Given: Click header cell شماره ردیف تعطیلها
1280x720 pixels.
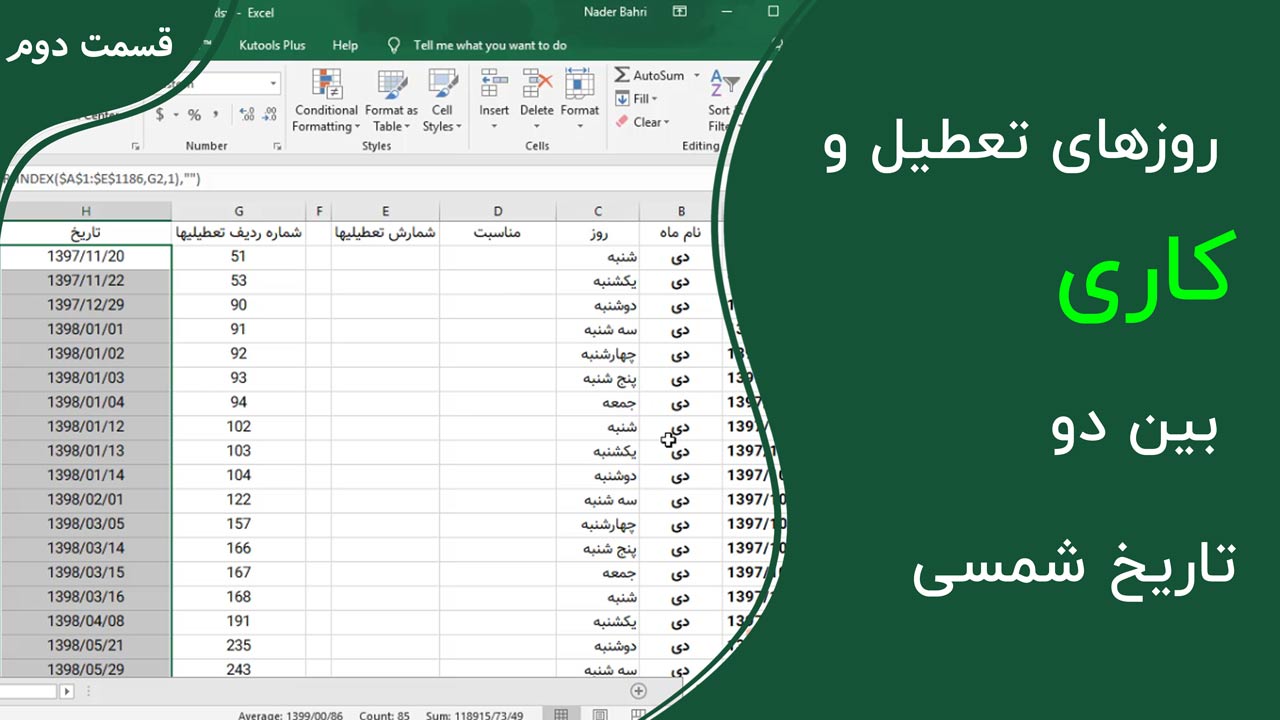Looking at the screenshot, I should click(x=238, y=233).
